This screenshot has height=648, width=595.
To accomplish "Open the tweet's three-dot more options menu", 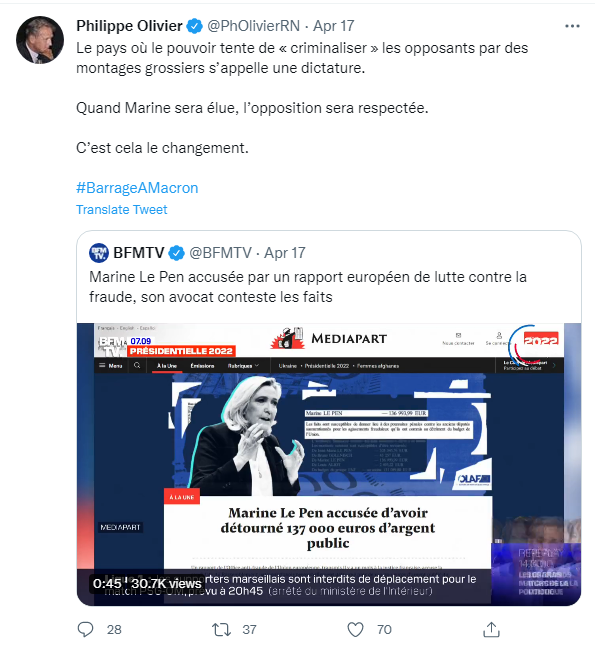I will pyautogui.click(x=572, y=26).
